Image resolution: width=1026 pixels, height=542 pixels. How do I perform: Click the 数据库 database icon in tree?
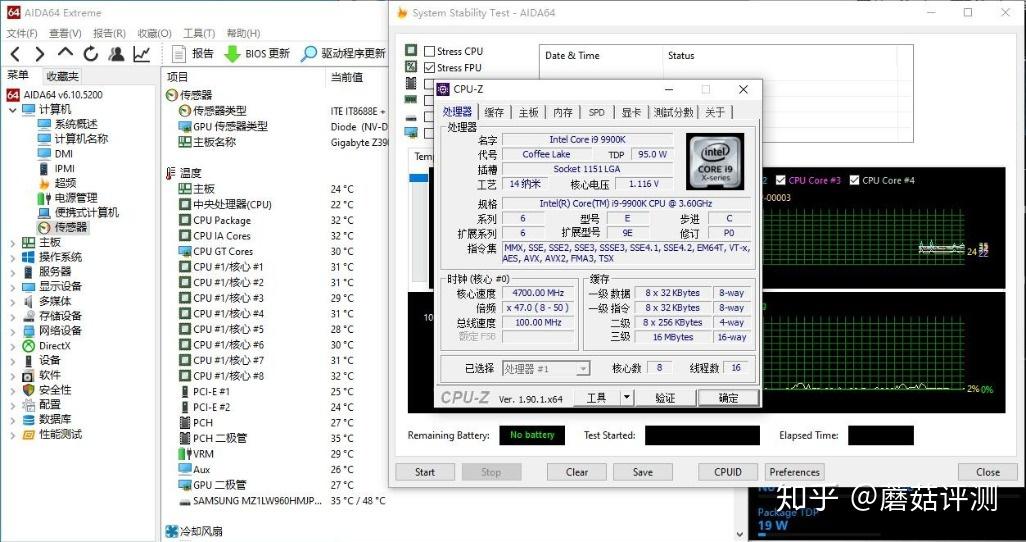28,419
